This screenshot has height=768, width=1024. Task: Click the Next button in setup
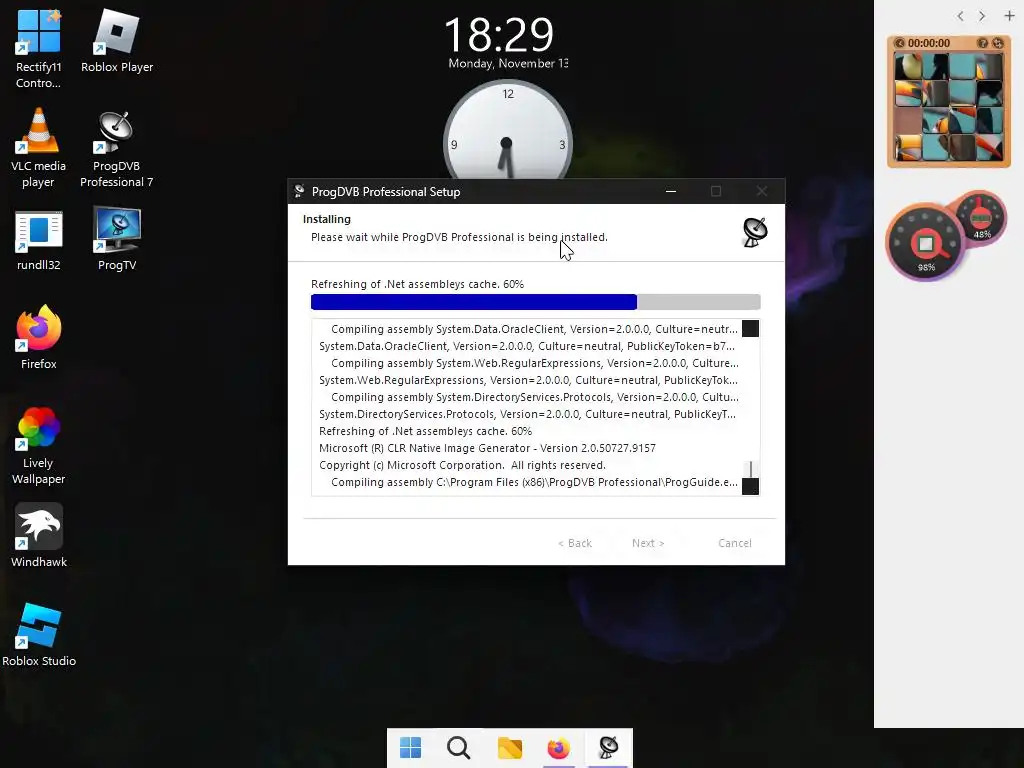click(x=648, y=543)
